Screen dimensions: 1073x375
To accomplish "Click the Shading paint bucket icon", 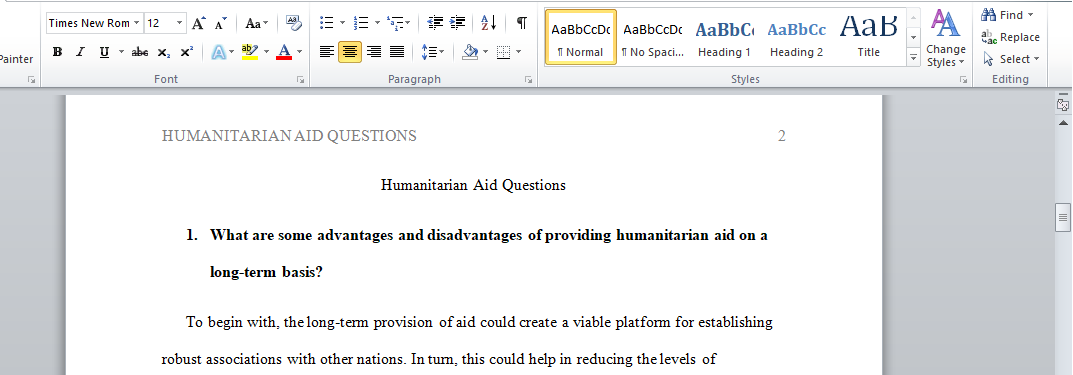I will pos(469,52).
